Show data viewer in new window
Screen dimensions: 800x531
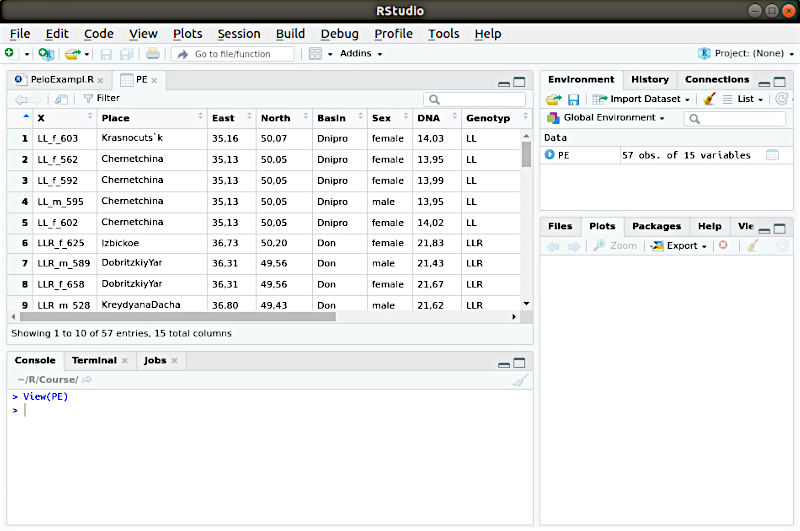[62, 99]
